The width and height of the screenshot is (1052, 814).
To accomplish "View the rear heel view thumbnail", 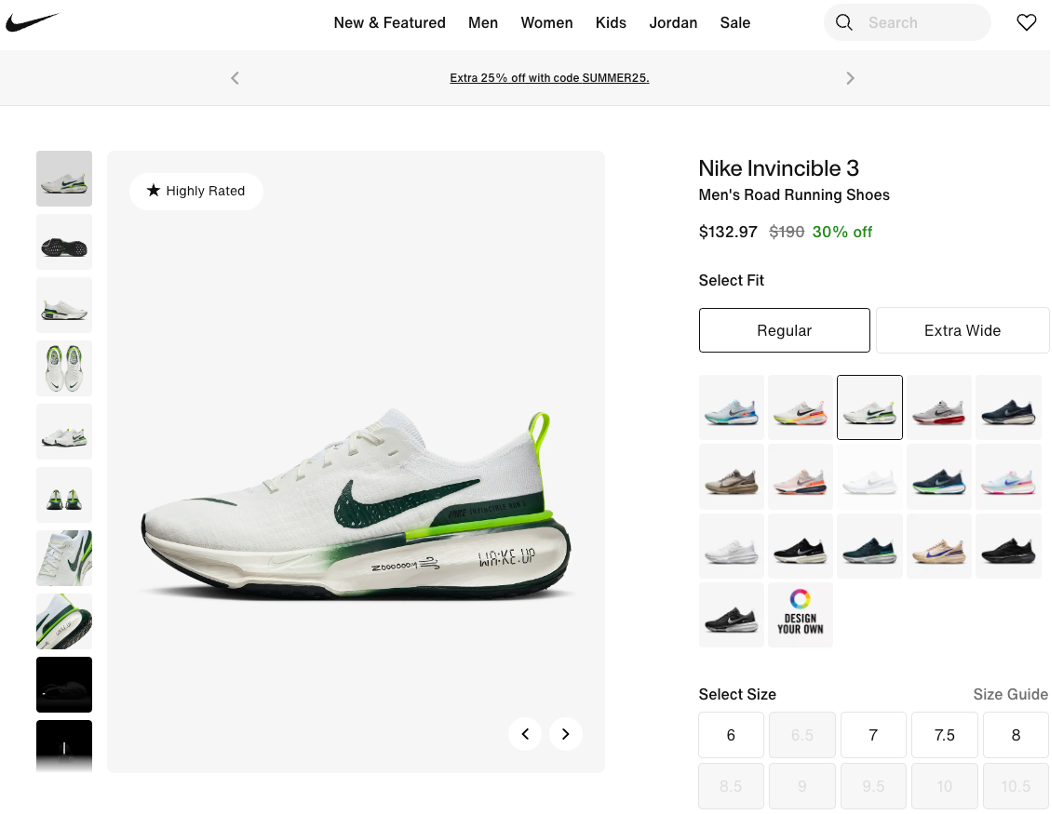I will pos(64,495).
